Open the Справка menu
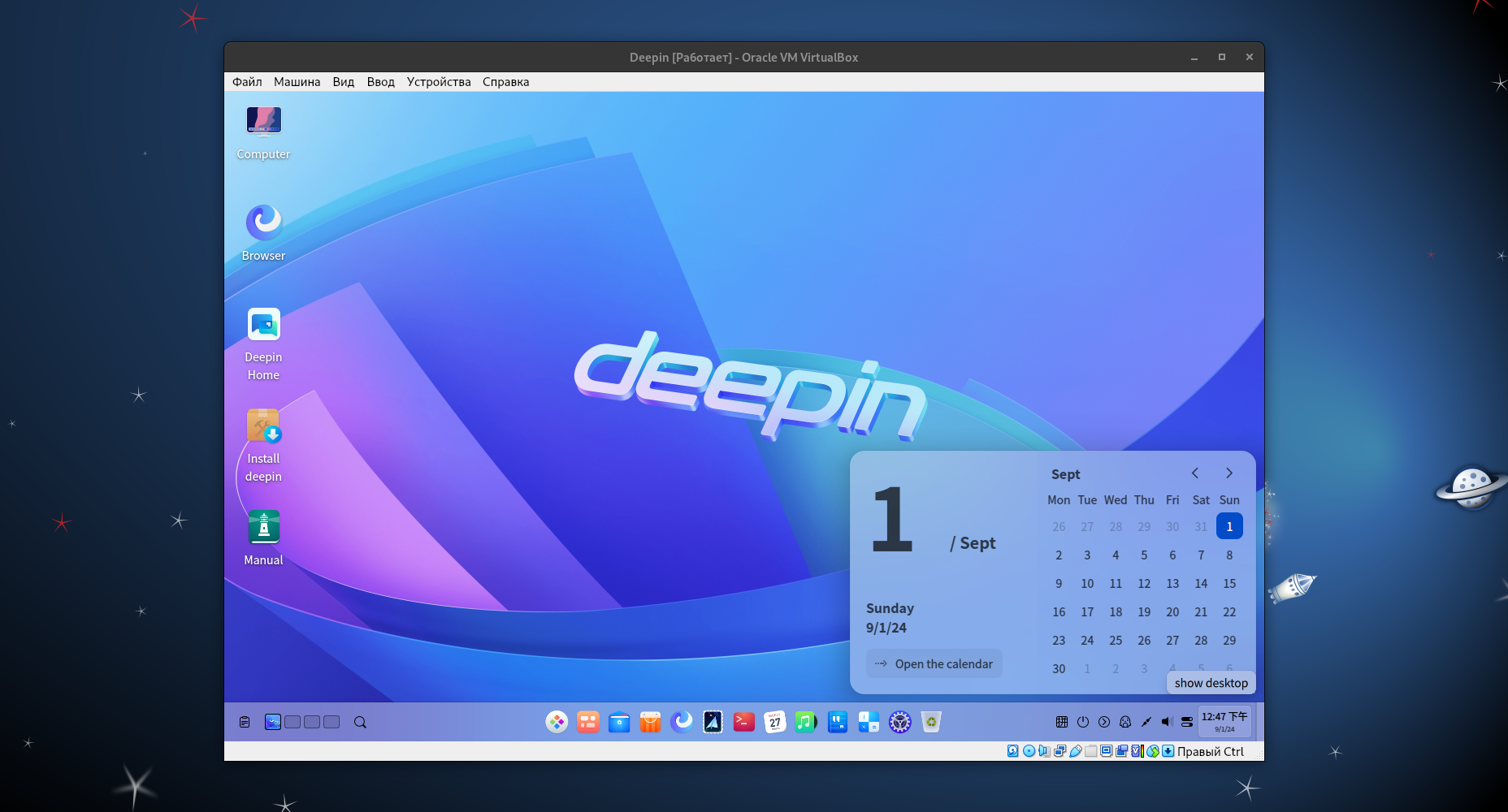Screen dimensions: 1508x812 pos(505,82)
